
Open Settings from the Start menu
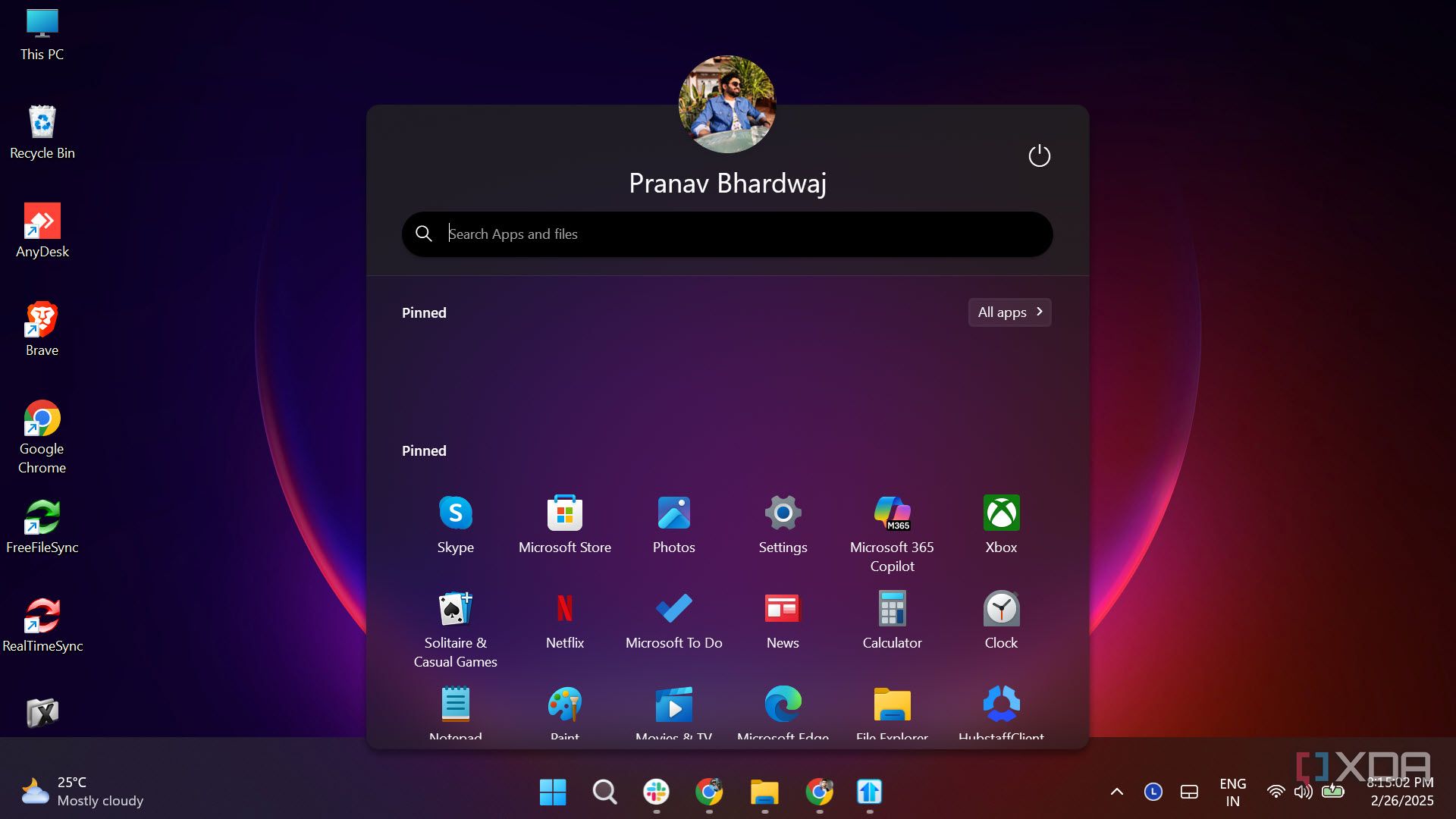click(x=783, y=523)
